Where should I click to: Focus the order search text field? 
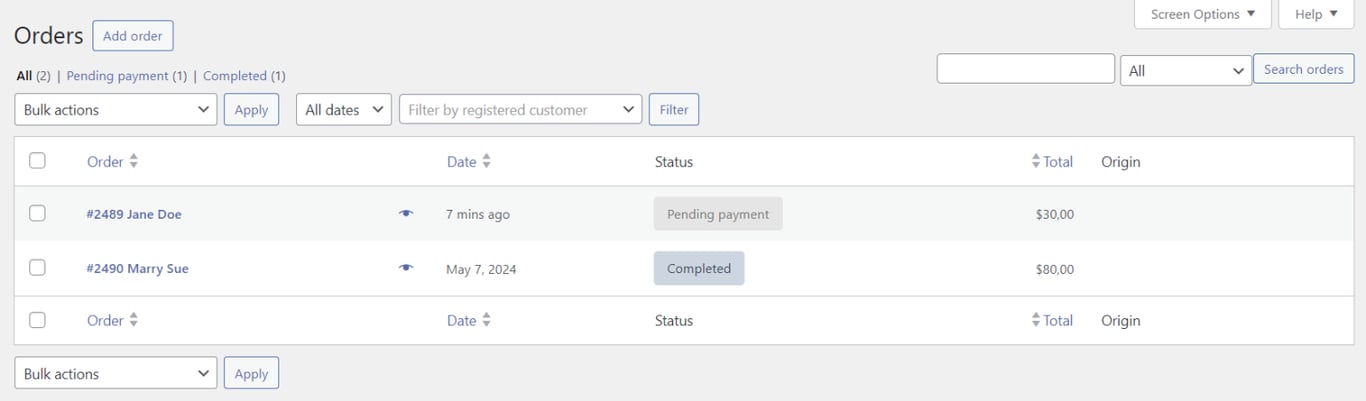(1025, 69)
